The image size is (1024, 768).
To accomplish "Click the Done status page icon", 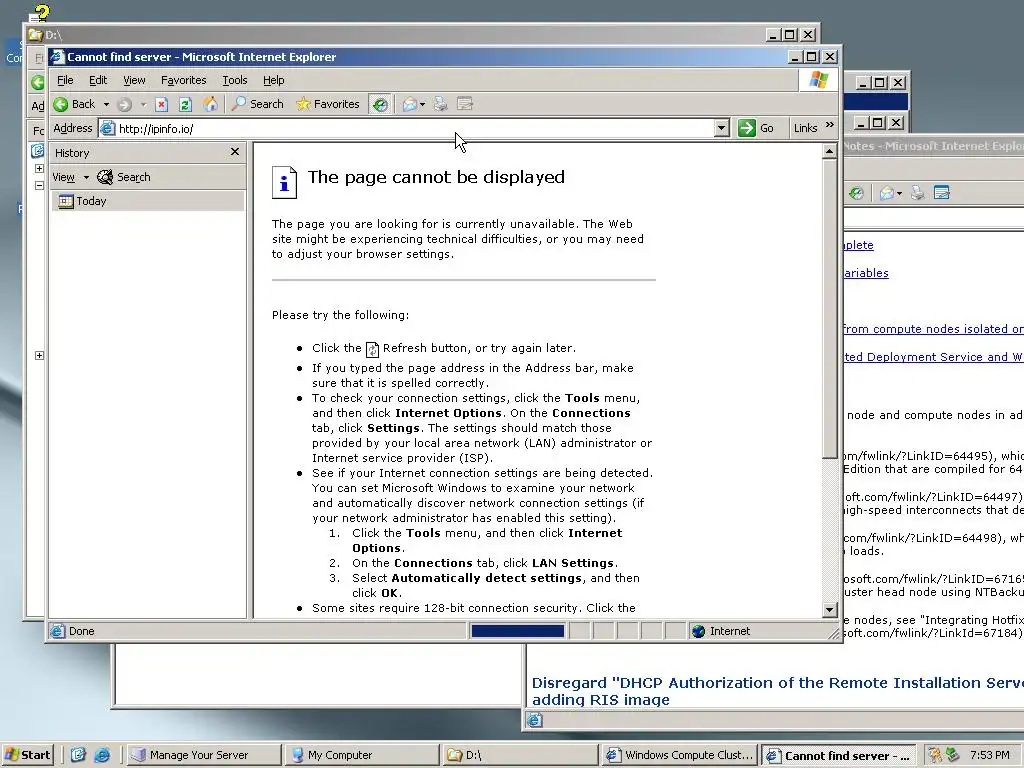I will 57,631.
